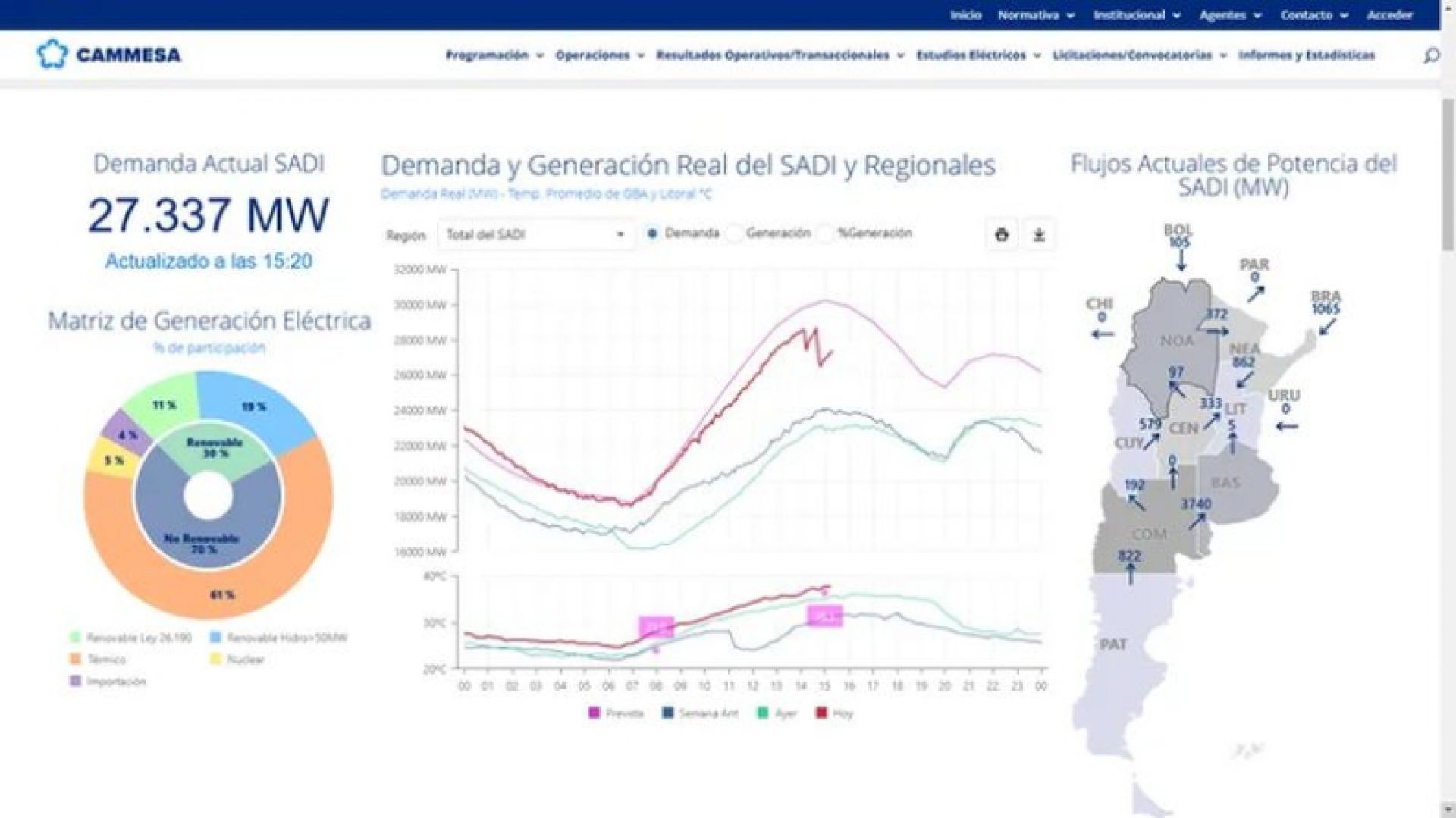The image size is (1456, 818).
Task: Toggle the Semana Ant legend marker
Action: [667, 713]
